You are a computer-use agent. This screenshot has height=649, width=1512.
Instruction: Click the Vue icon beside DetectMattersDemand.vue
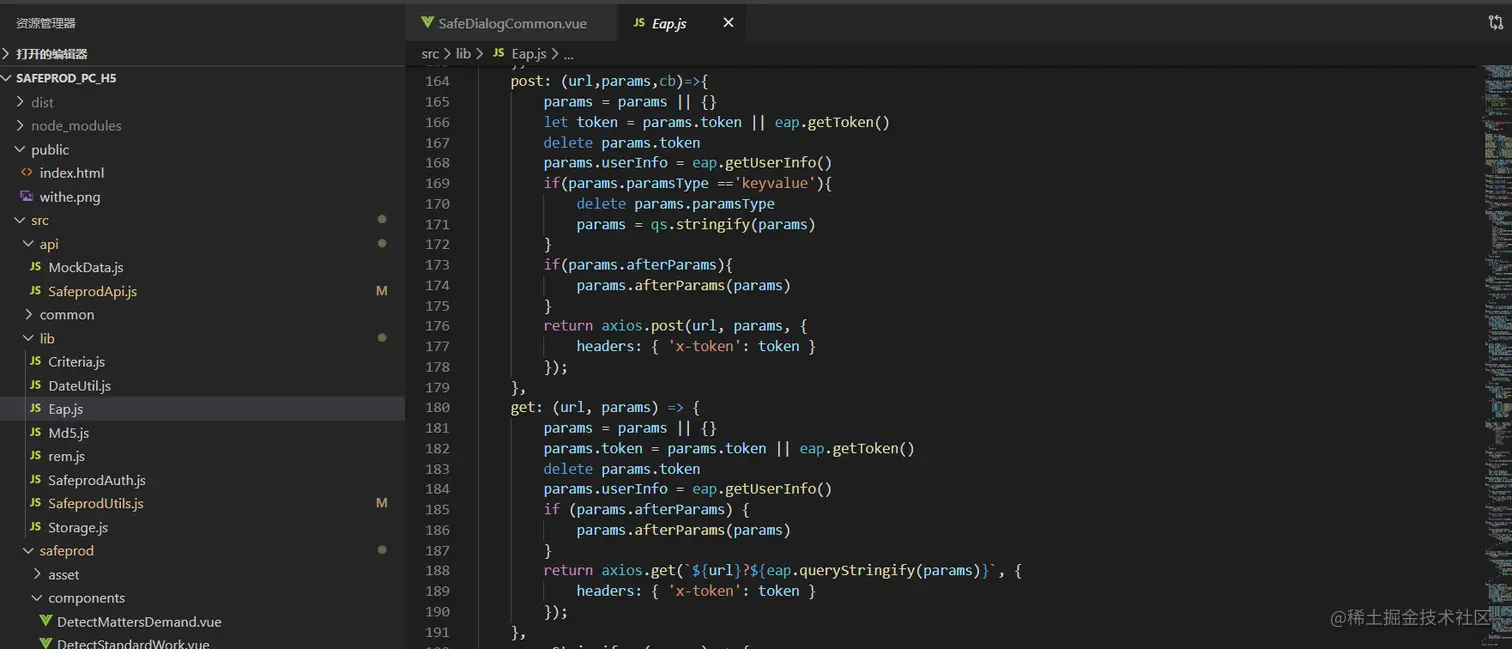pyautogui.click(x=45, y=621)
